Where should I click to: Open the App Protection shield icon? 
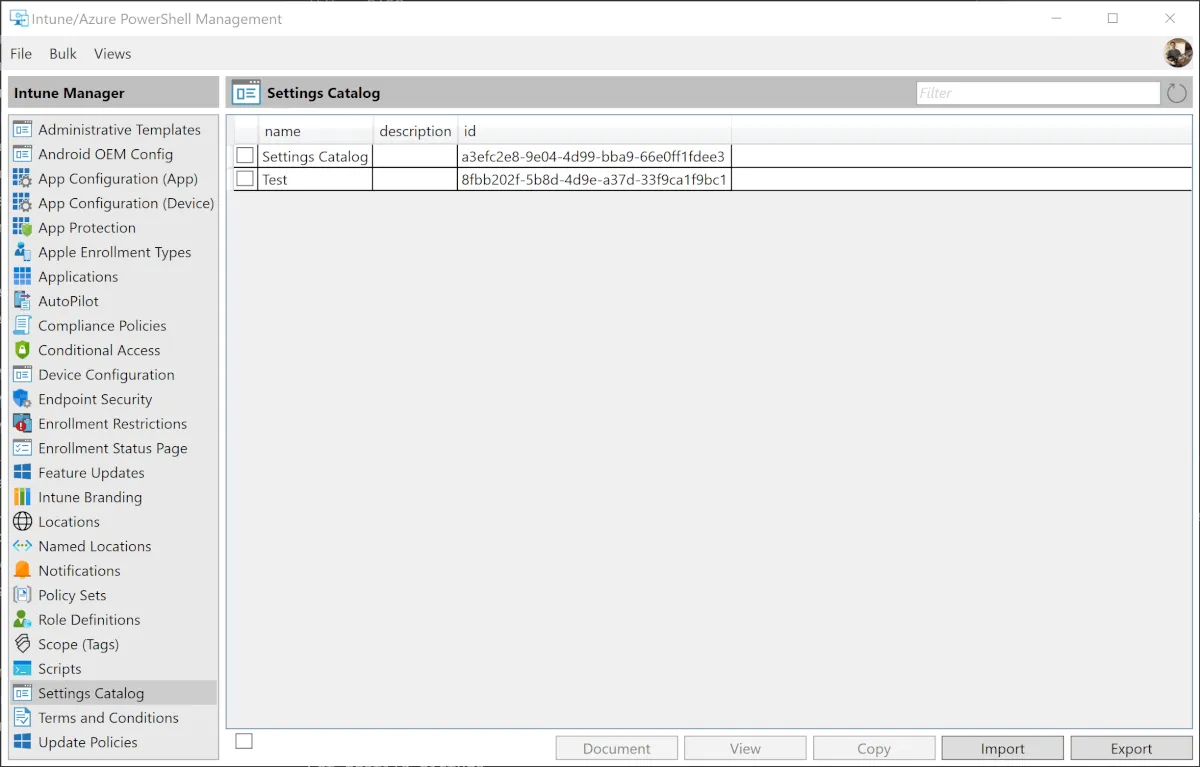point(22,227)
